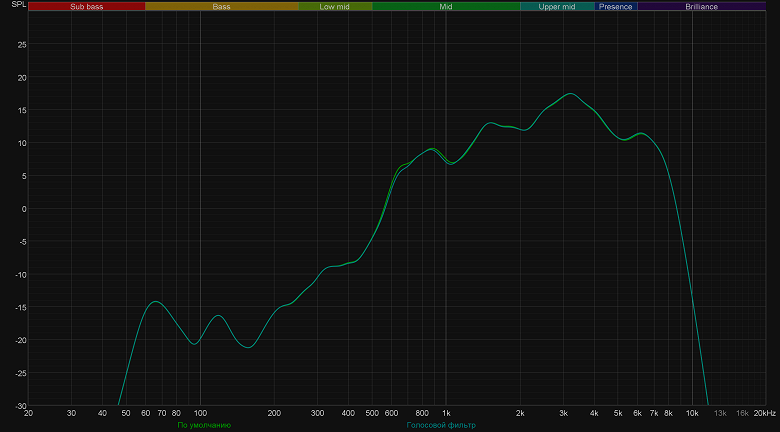Click the 15 dB level axis label
The width and height of the screenshot is (780, 432).
pos(22,110)
